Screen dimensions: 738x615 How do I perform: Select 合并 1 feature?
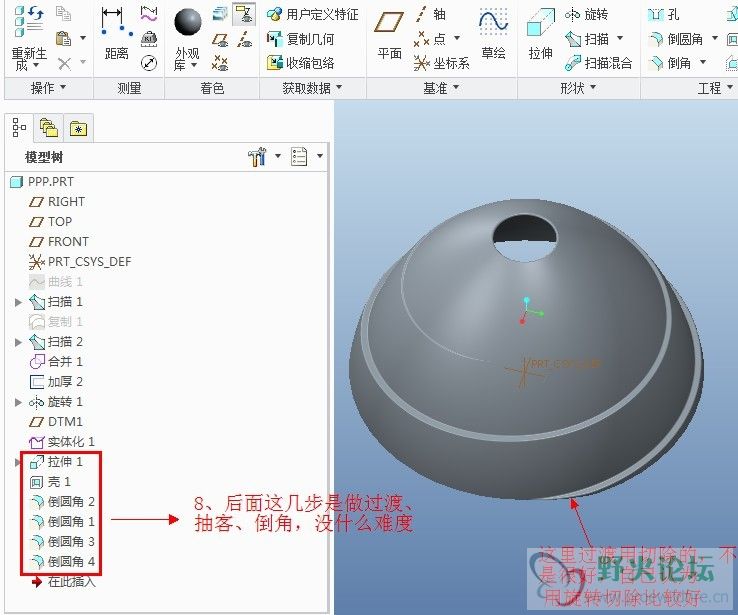click(x=56, y=362)
